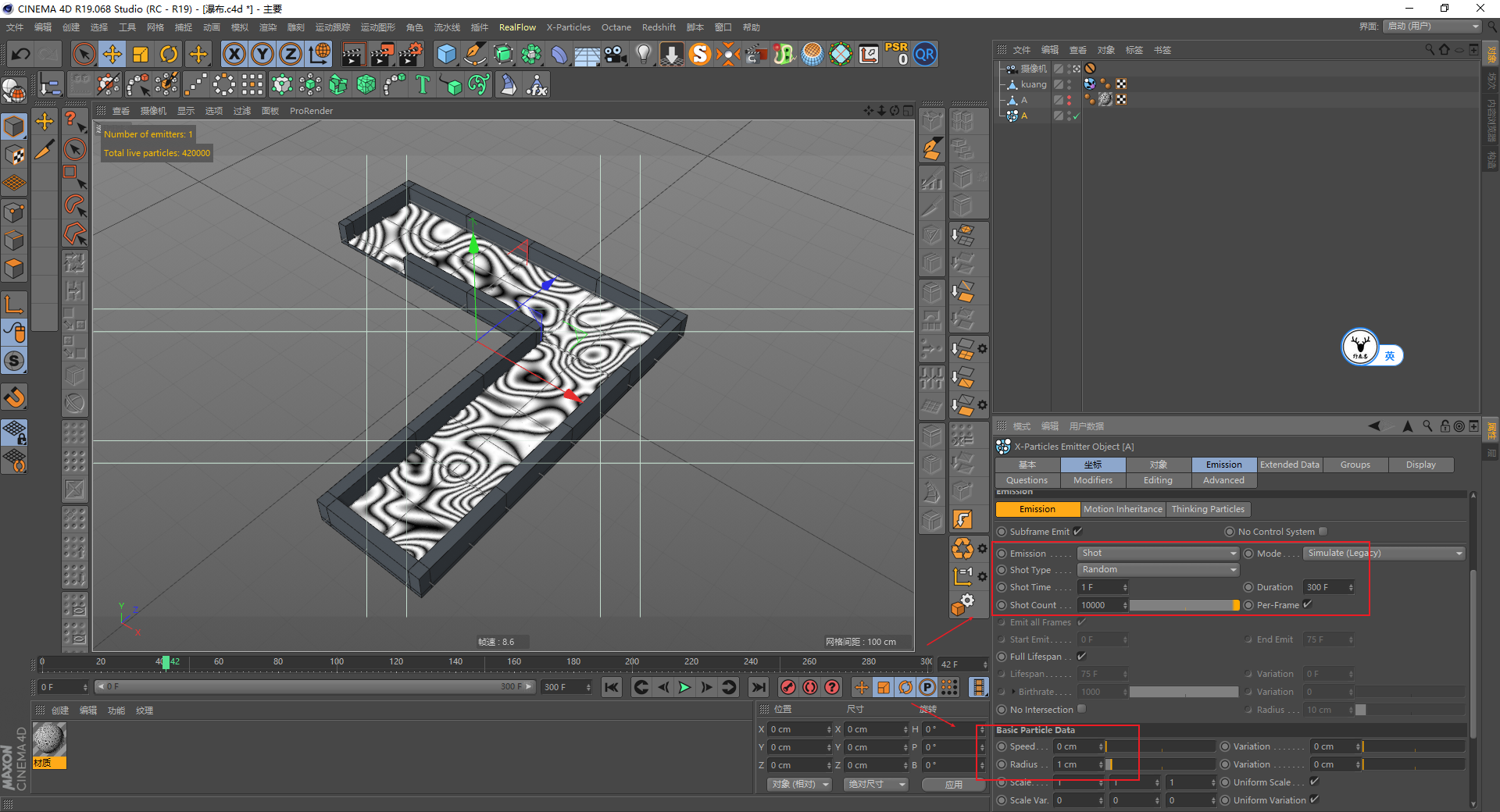Open the X-Particles menu
Screen dimensions: 1500x812
click(568, 27)
